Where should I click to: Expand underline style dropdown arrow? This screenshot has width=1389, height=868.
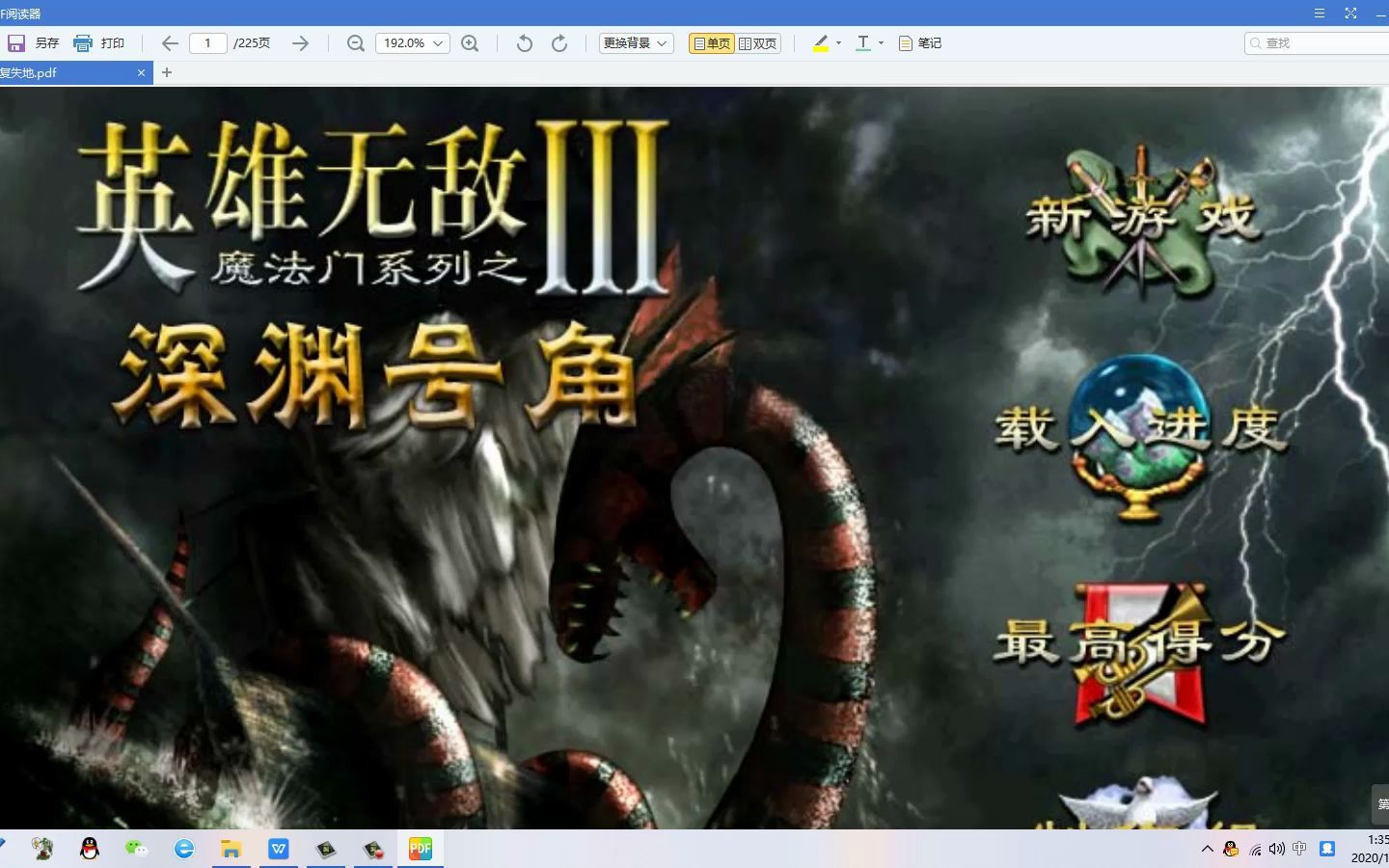tap(881, 43)
